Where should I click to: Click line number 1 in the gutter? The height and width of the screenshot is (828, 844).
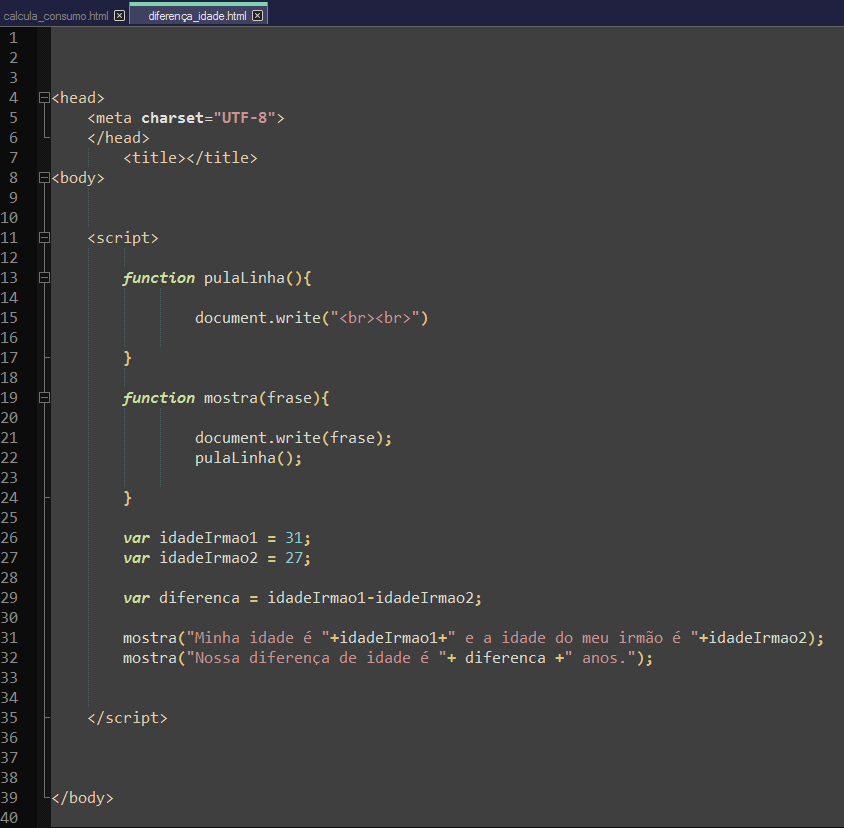click(x=13, y=38)
